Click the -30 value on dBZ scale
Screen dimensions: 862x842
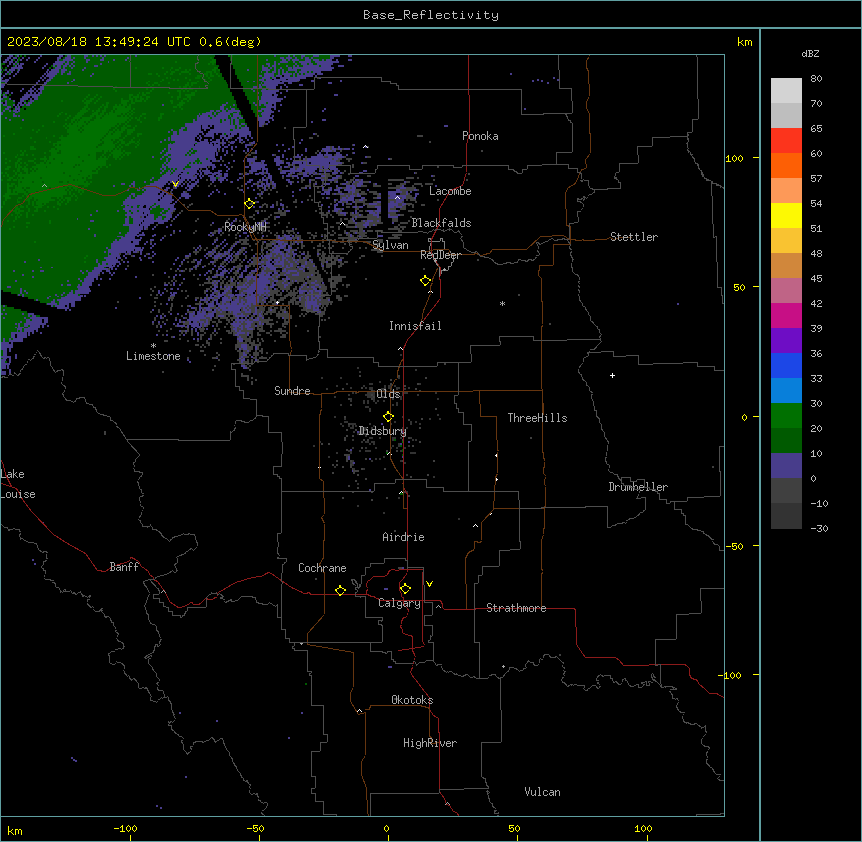pos(819,528)
